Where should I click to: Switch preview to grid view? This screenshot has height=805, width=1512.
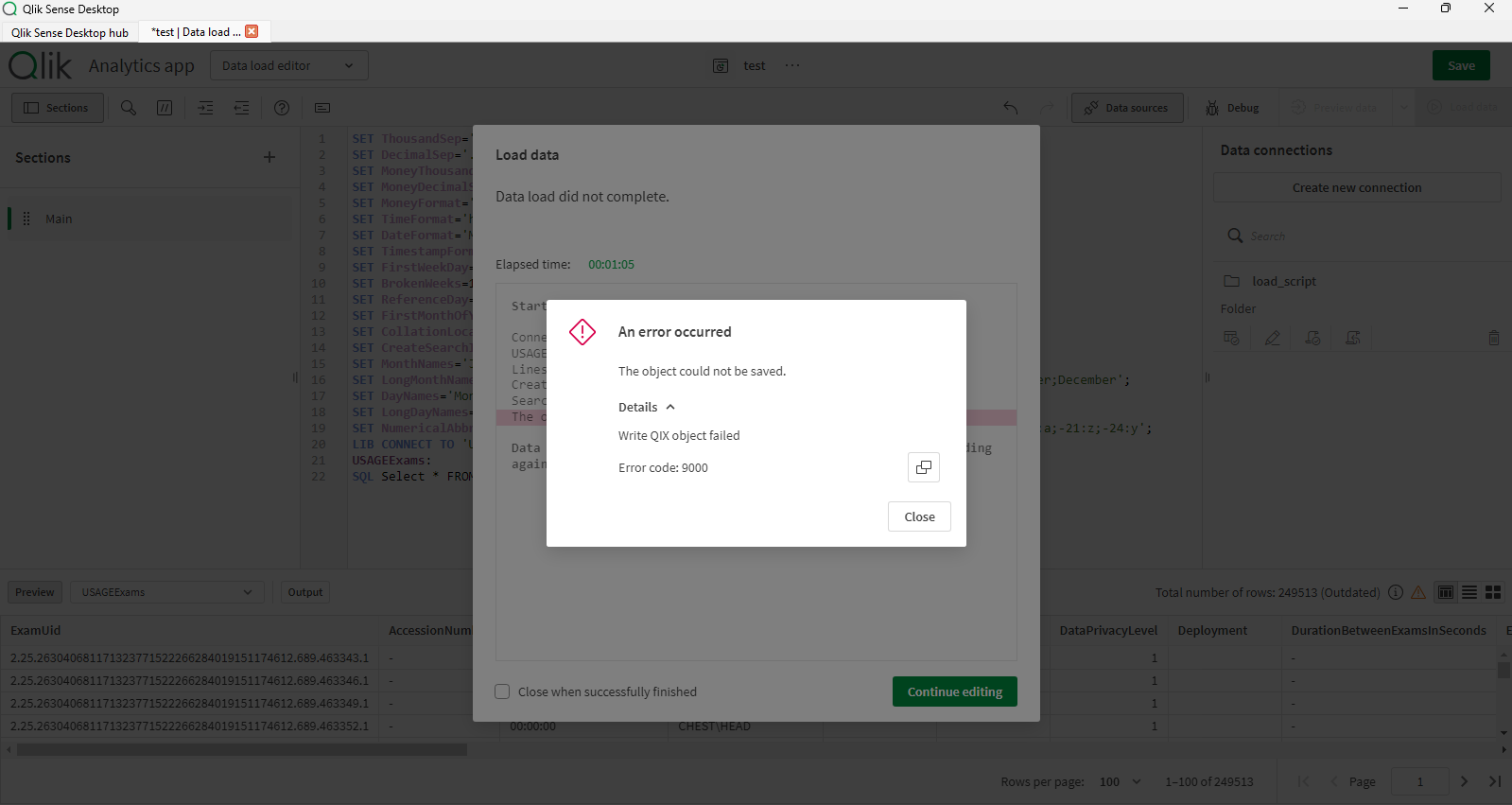point(1493,592)
